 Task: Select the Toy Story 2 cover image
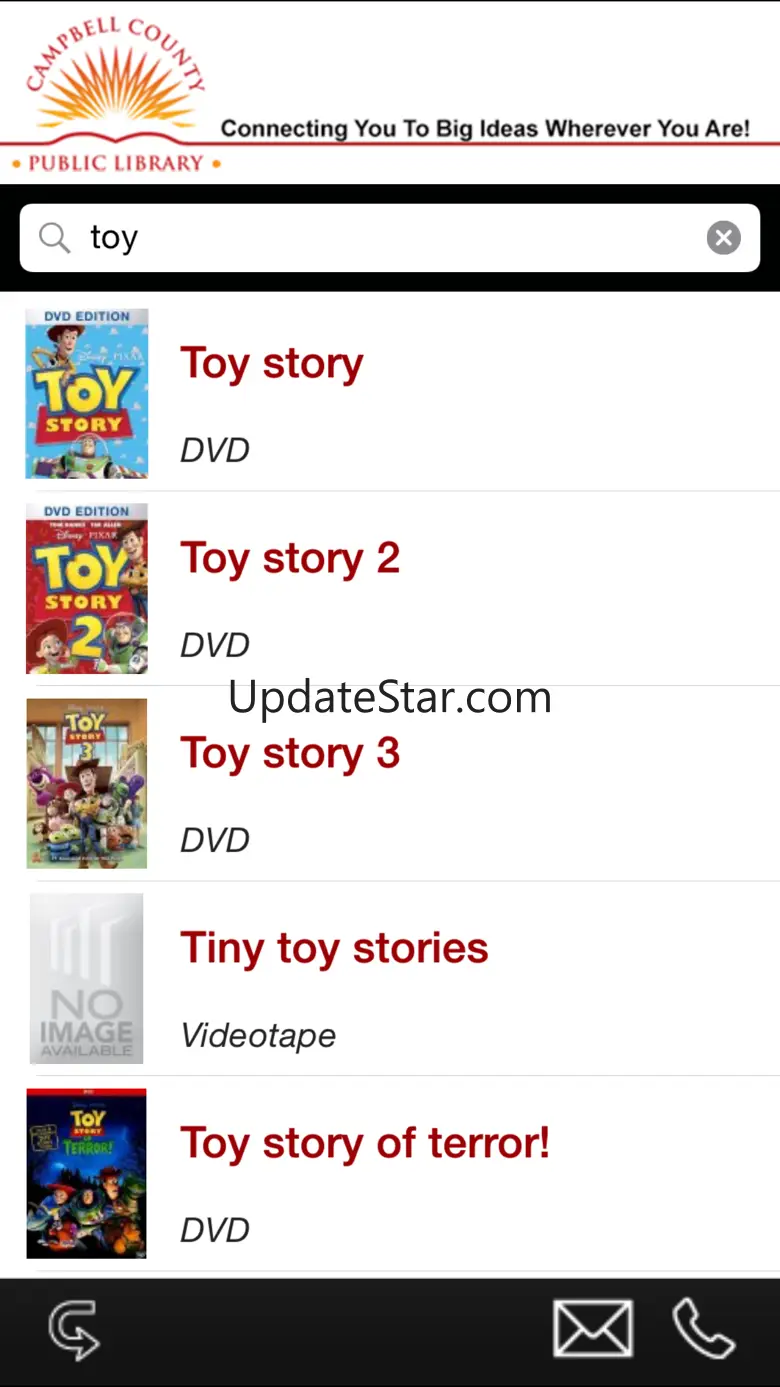coord(87,588)
